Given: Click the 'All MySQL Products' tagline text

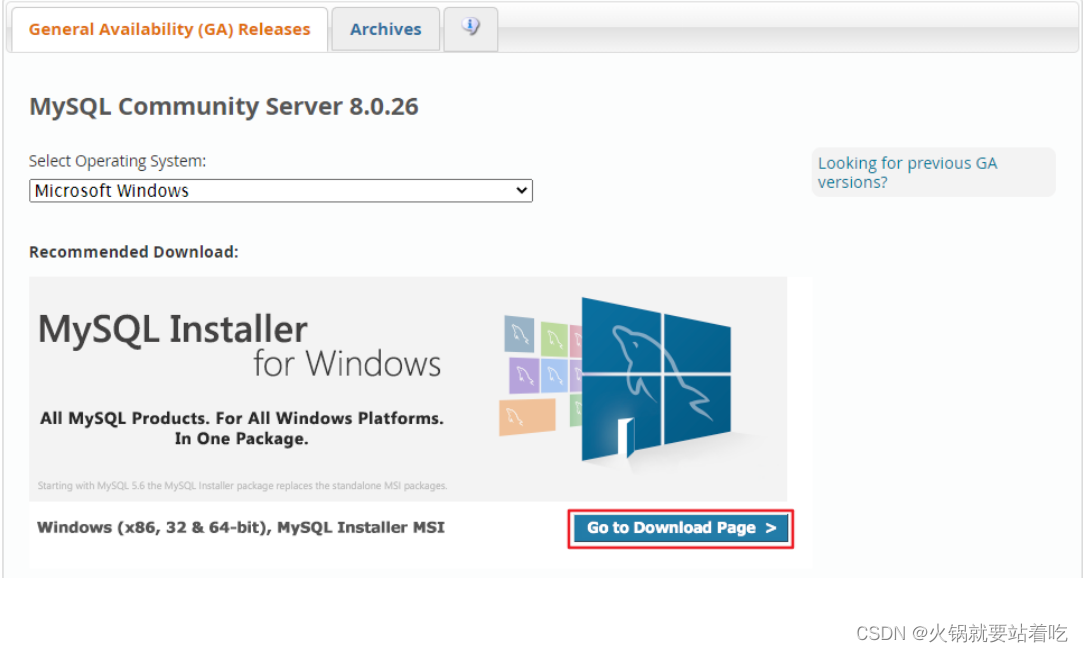Looking at the screenshot, I should [x=242, y=428].
